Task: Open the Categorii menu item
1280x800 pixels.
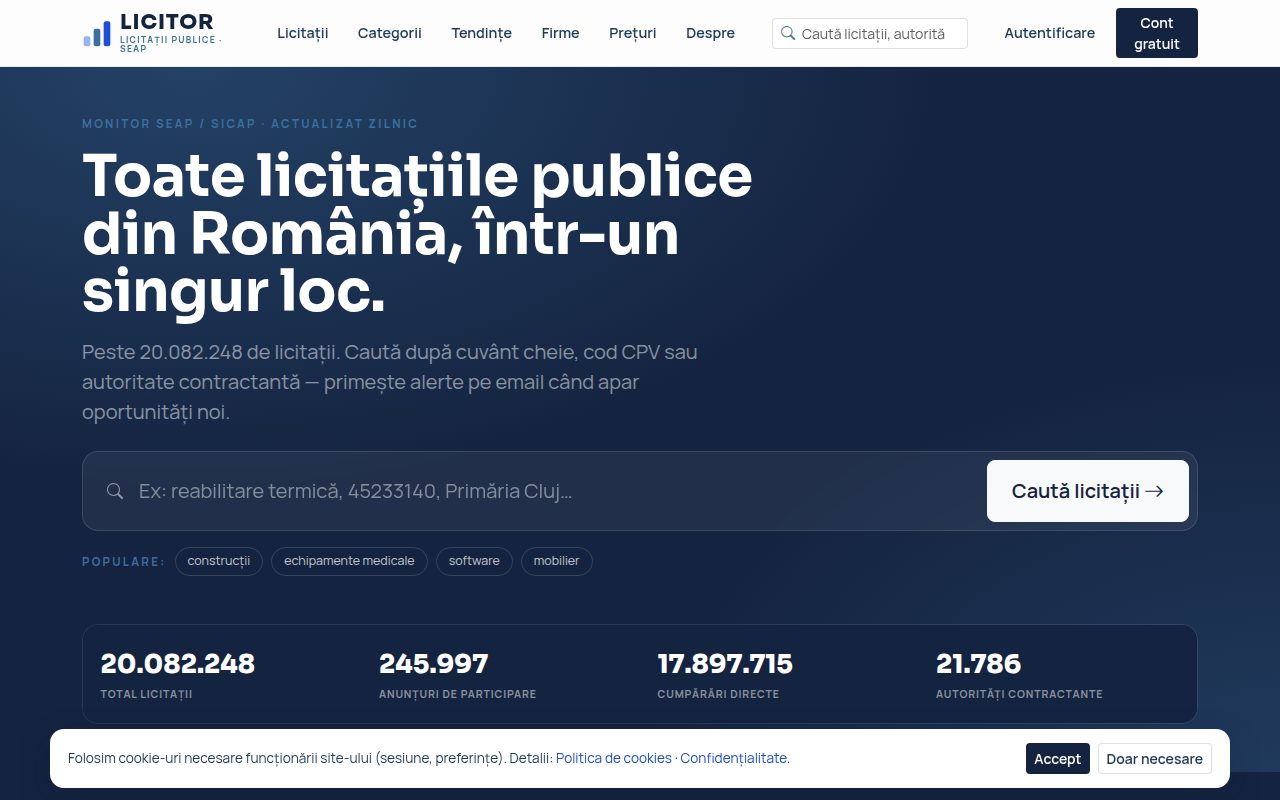Action: click(x=390, y=33)
